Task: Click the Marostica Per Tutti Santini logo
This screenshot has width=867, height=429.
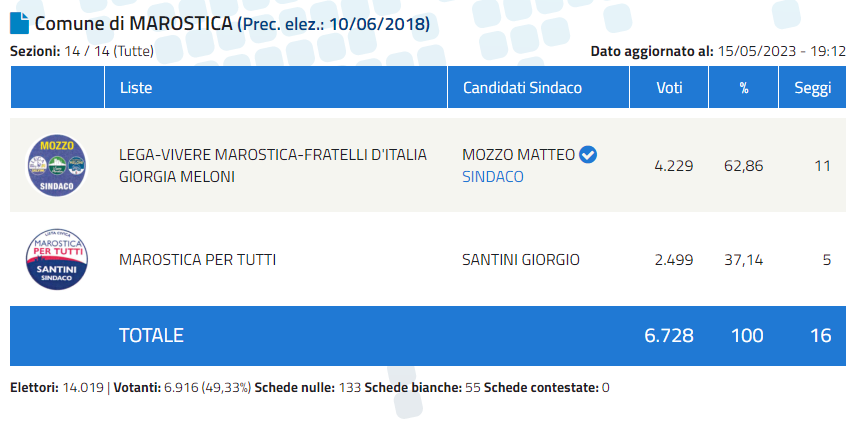Action: (x=57, y=259)
